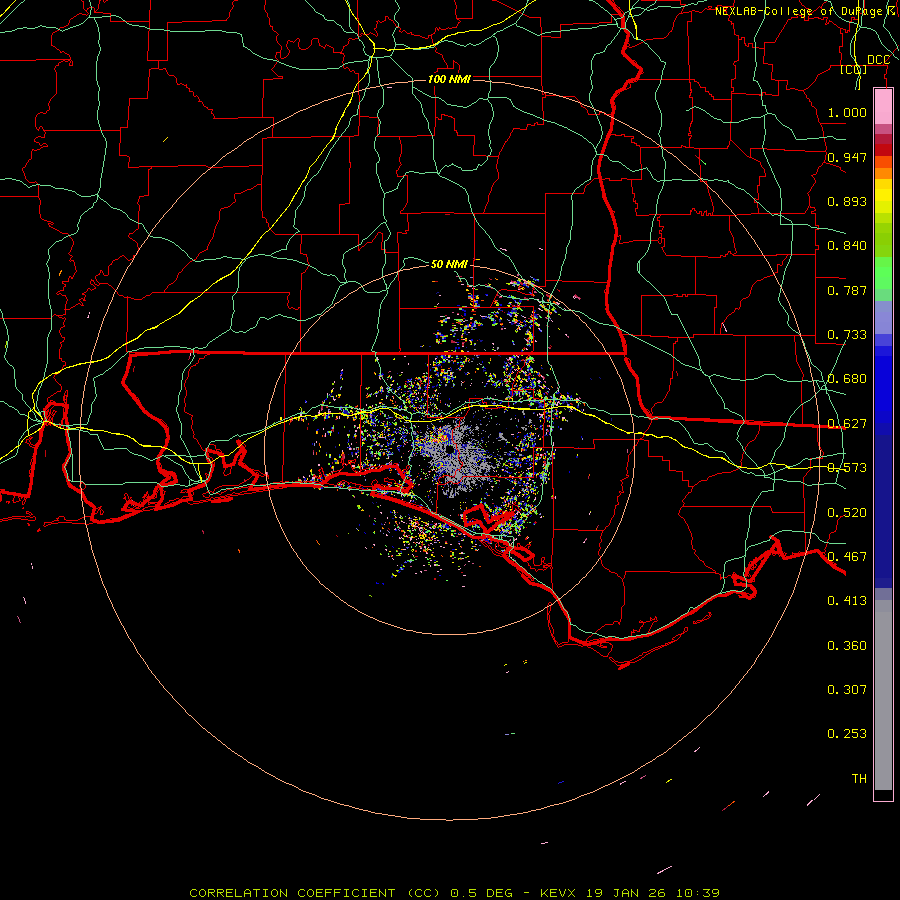Click the [CC] units label

[853, 70]
